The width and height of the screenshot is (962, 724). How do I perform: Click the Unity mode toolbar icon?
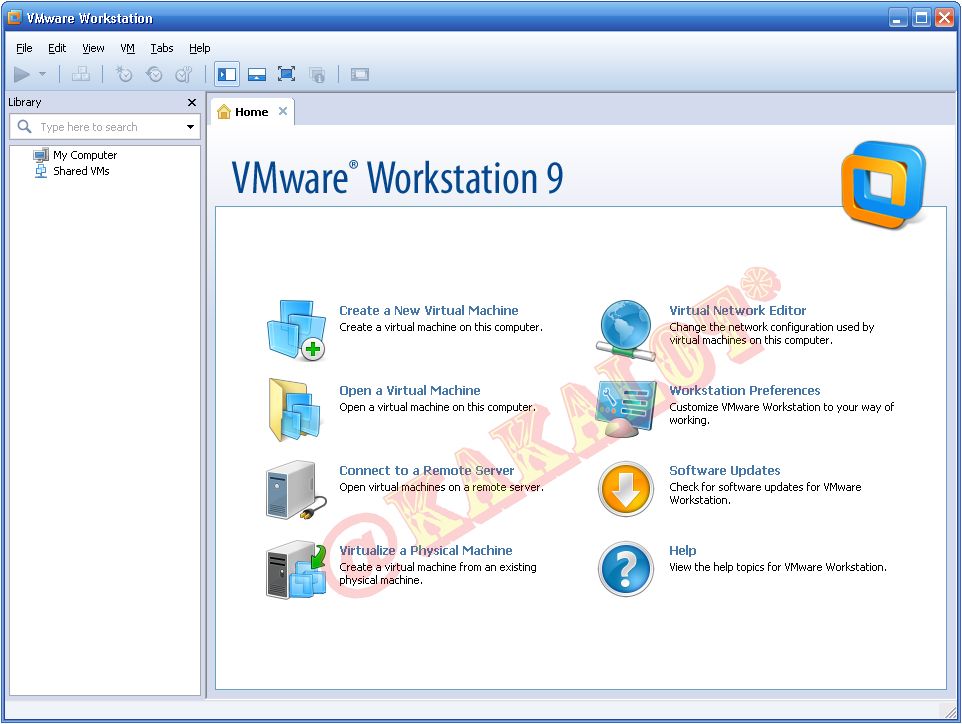click(317, 75)
